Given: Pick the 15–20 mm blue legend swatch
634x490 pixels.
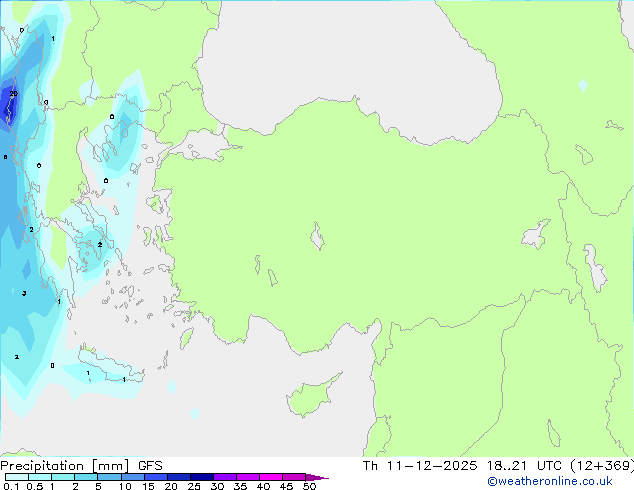Looking at the screenshot, I should 156,477.
